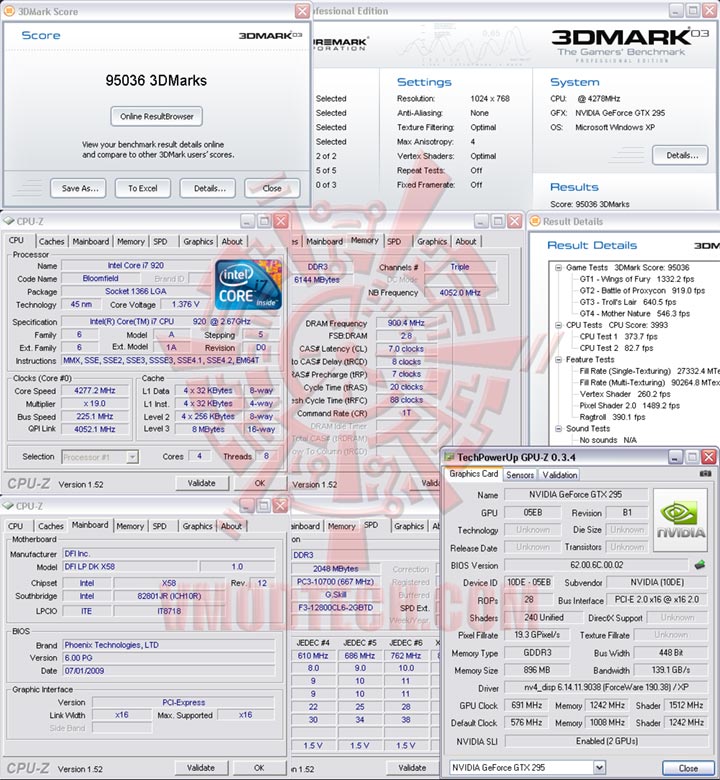The image size is (720, 780).
Task: Open CPU tab in CPU-Z motherboard window
Action: 15,526
